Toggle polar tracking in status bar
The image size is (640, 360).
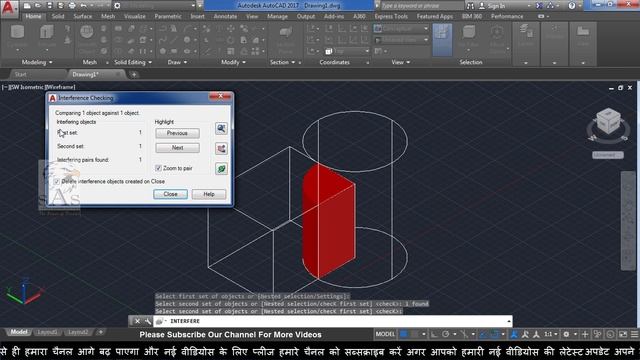point(445,334)
